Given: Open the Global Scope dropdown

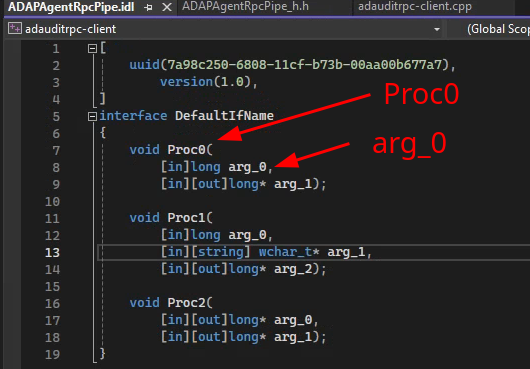Looking at the screenshot, I should pos(498,29).
